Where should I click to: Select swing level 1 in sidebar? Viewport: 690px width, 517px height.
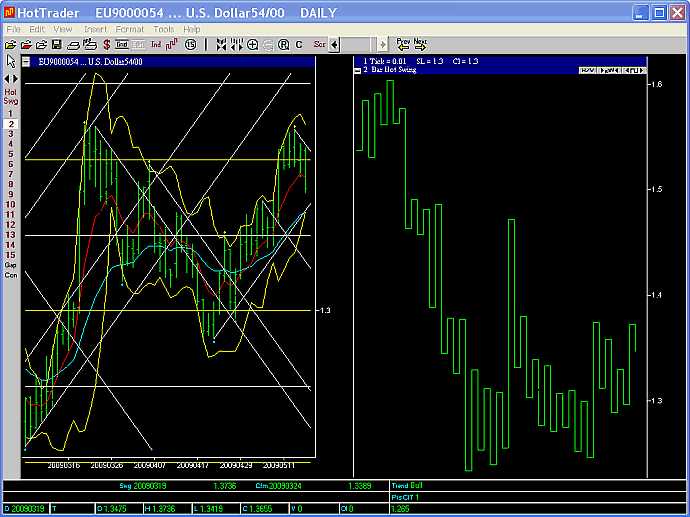(11, 114)
